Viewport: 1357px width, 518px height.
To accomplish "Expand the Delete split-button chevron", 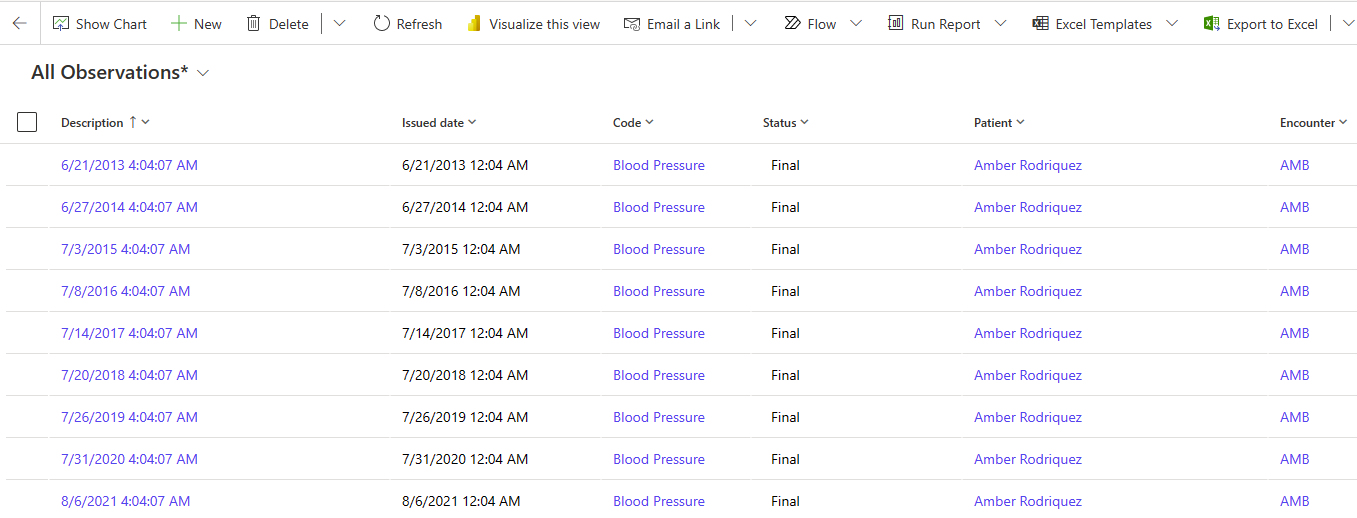I will [340, 23].
